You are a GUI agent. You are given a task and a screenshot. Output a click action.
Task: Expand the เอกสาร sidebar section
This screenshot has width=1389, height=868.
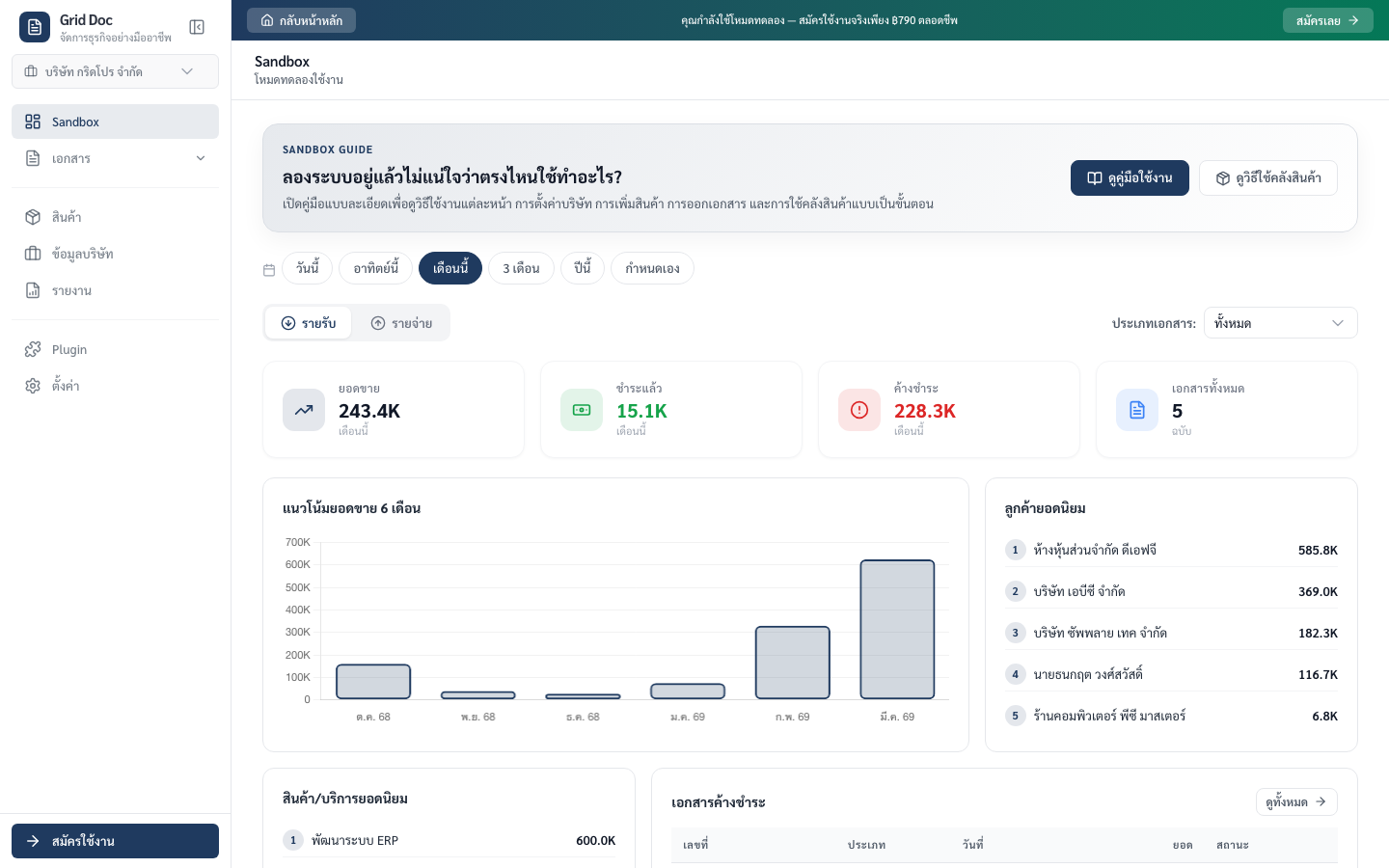pyautogui.click(x=115, y=158)
